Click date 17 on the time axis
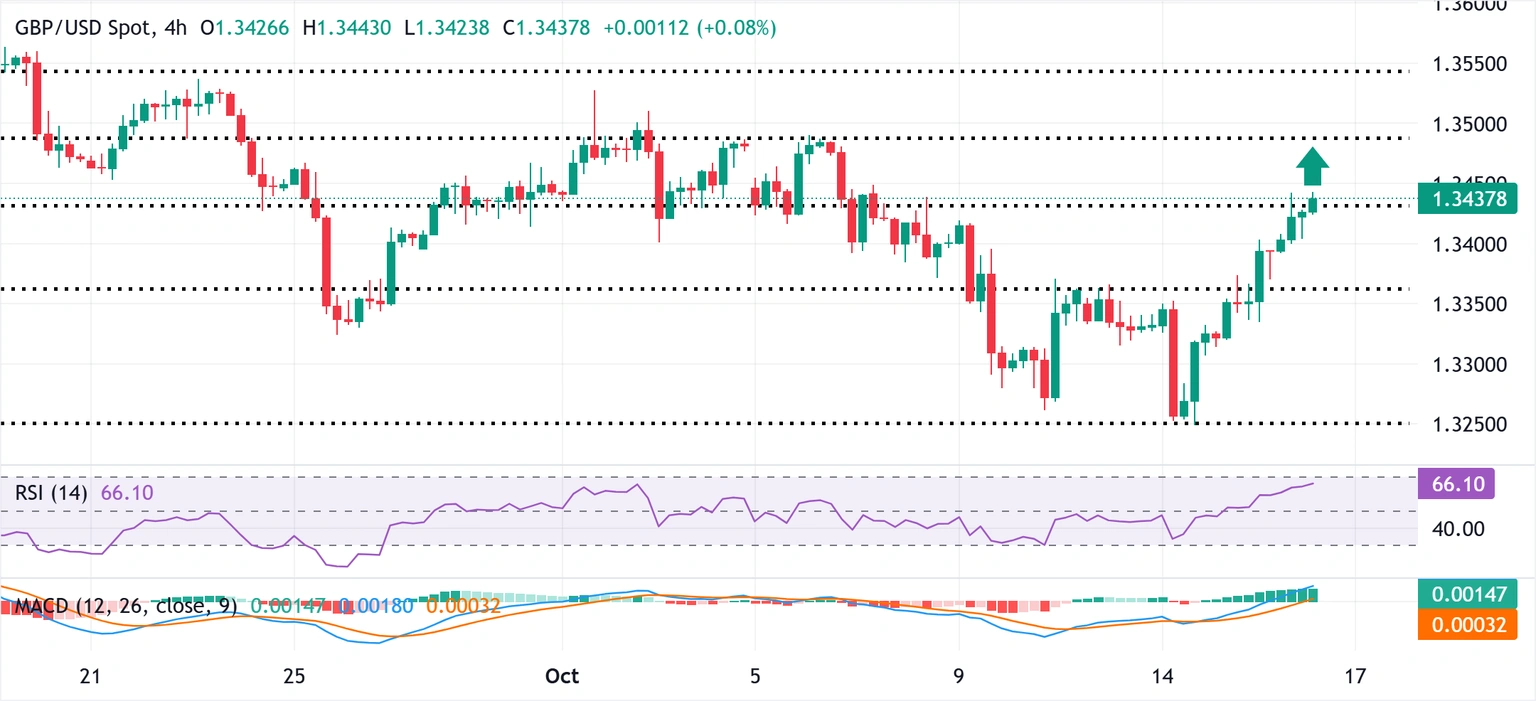 (x=1355, y=675)
